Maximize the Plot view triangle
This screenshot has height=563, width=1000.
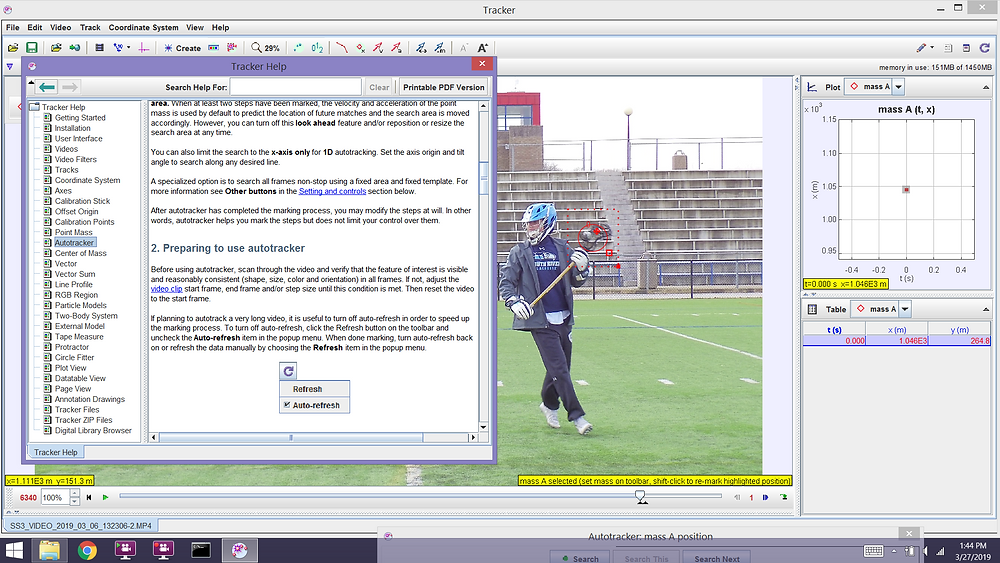(986, 87)
